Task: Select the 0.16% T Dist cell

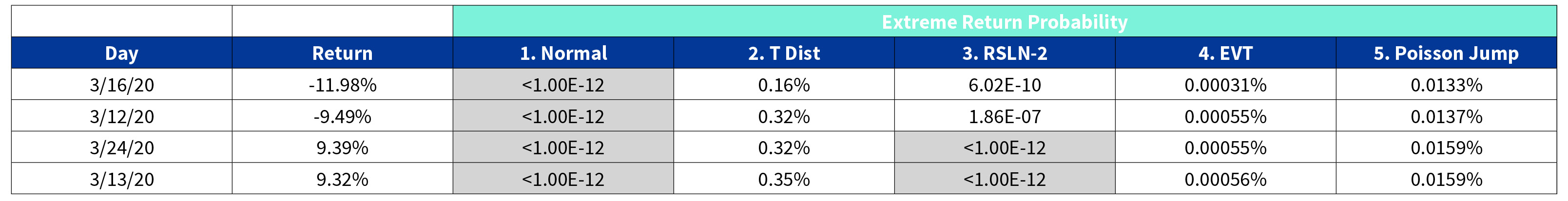Action: [x=783, y=85]
